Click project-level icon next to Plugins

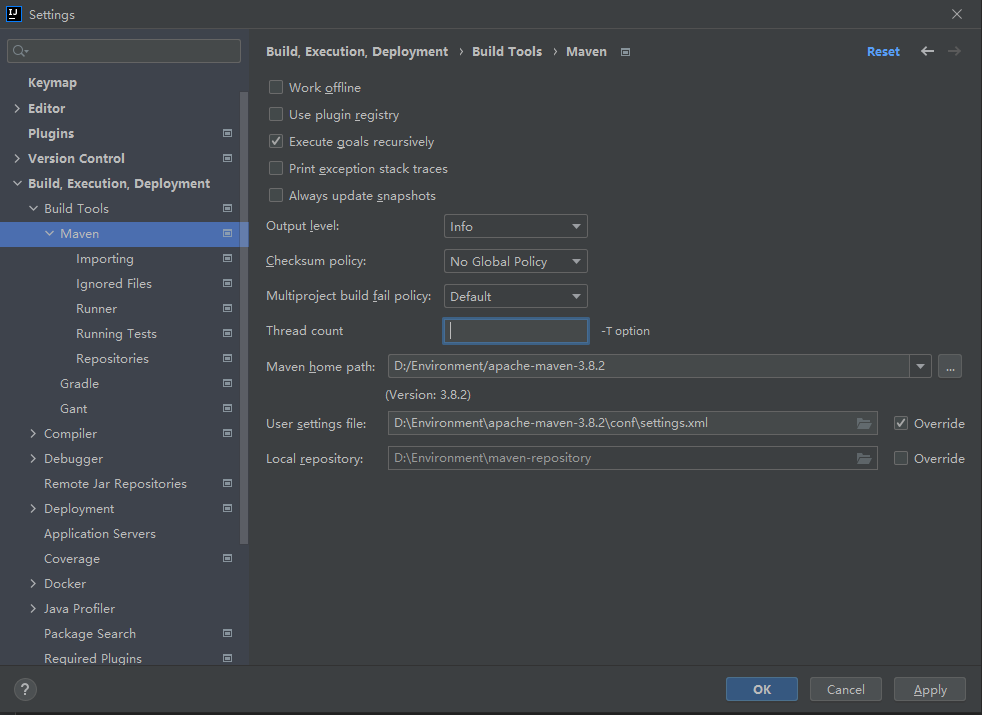[227, 133]
